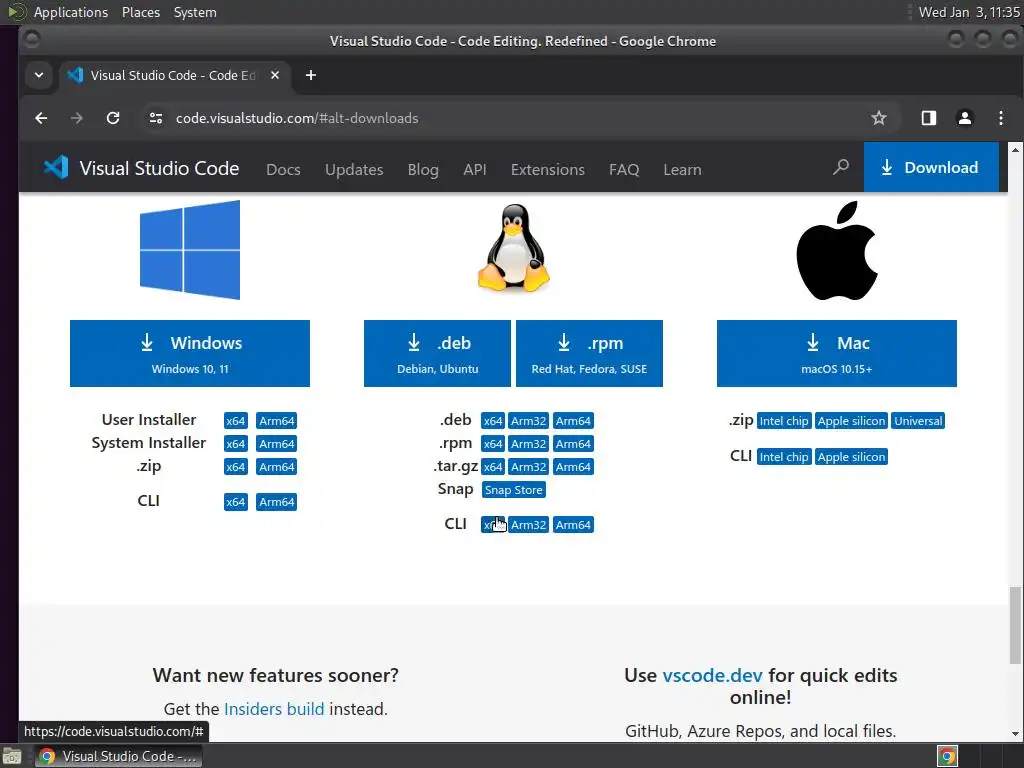Download the Mac macOS 10.15+ build
The width and height of the screenshot is (1024, 768).
pyautogui.click(x=837, y=353)
